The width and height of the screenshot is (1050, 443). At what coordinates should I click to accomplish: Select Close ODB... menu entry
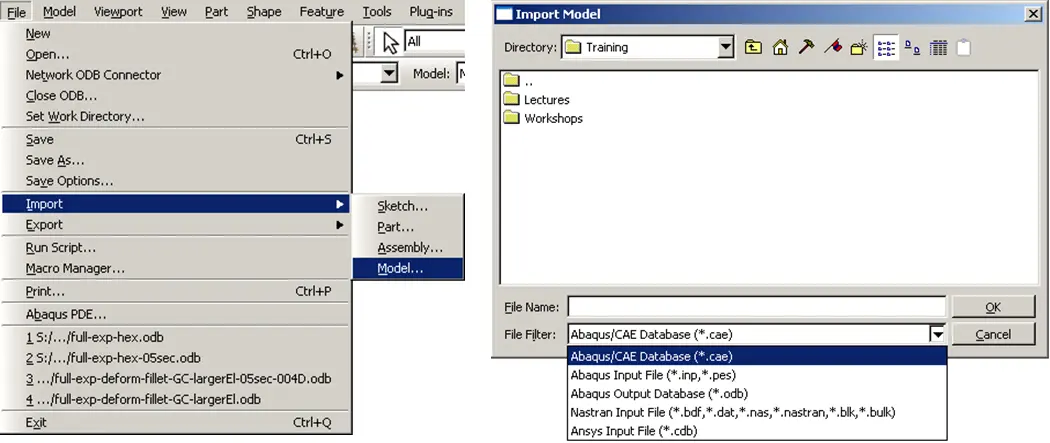coord(175,96)
